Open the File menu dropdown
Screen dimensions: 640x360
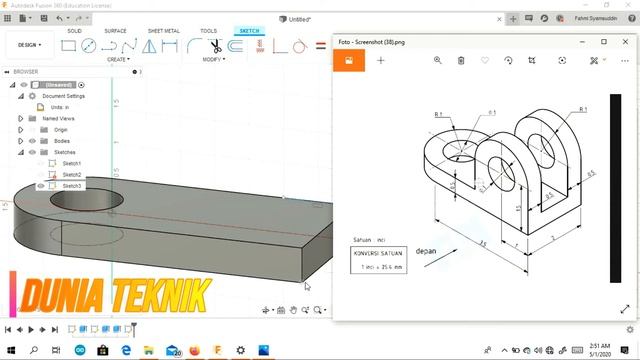[x=25, y=18]
